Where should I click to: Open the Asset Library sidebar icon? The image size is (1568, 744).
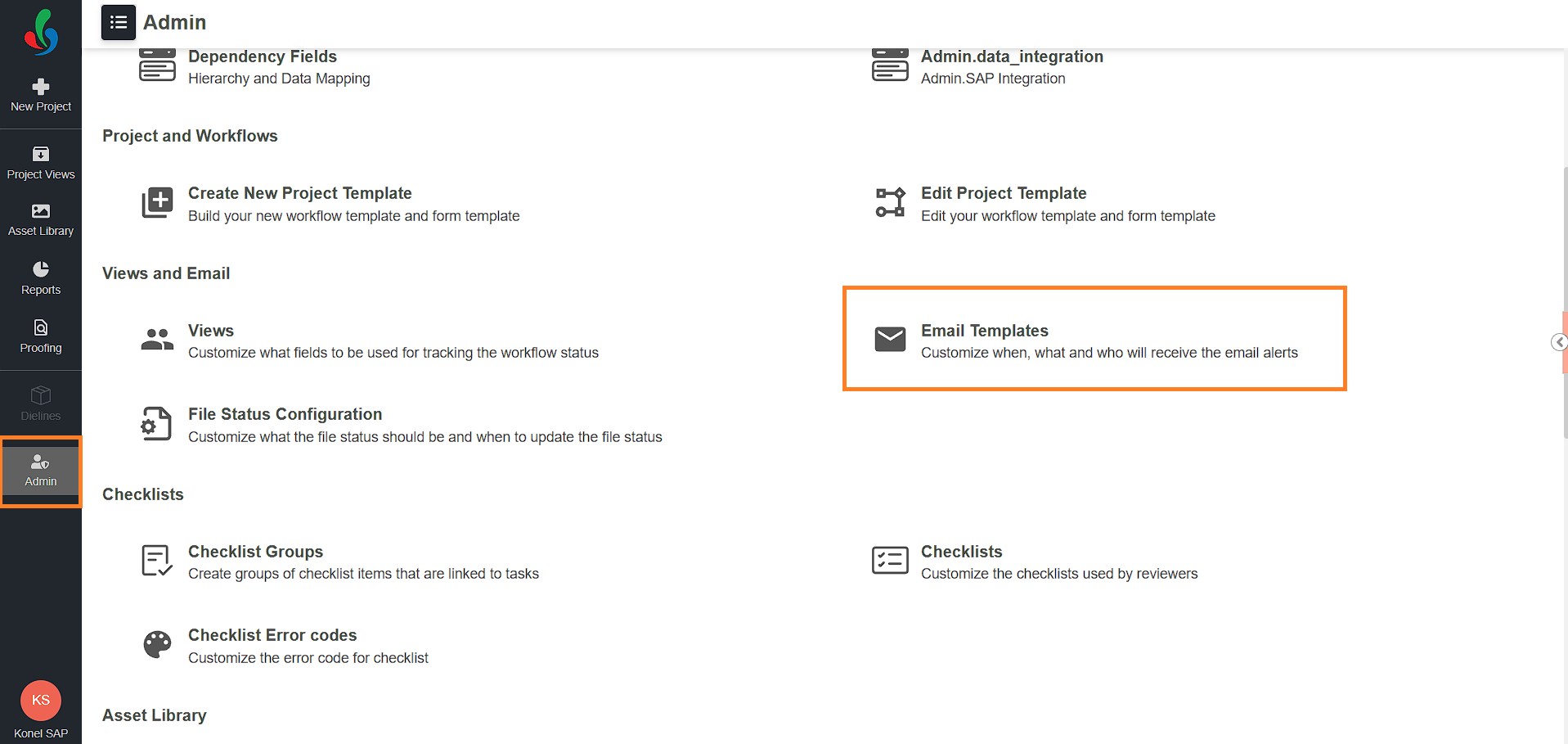[x=41, y=211]
